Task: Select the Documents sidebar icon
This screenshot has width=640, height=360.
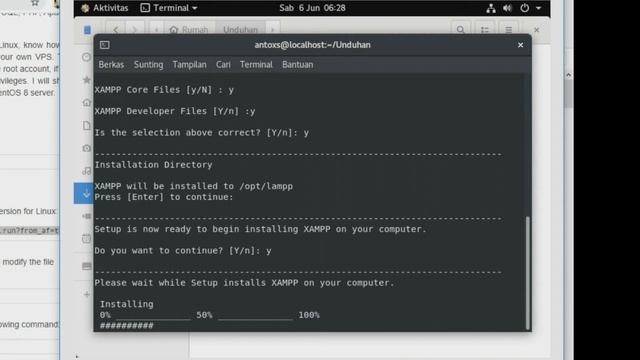Action: 87,125
